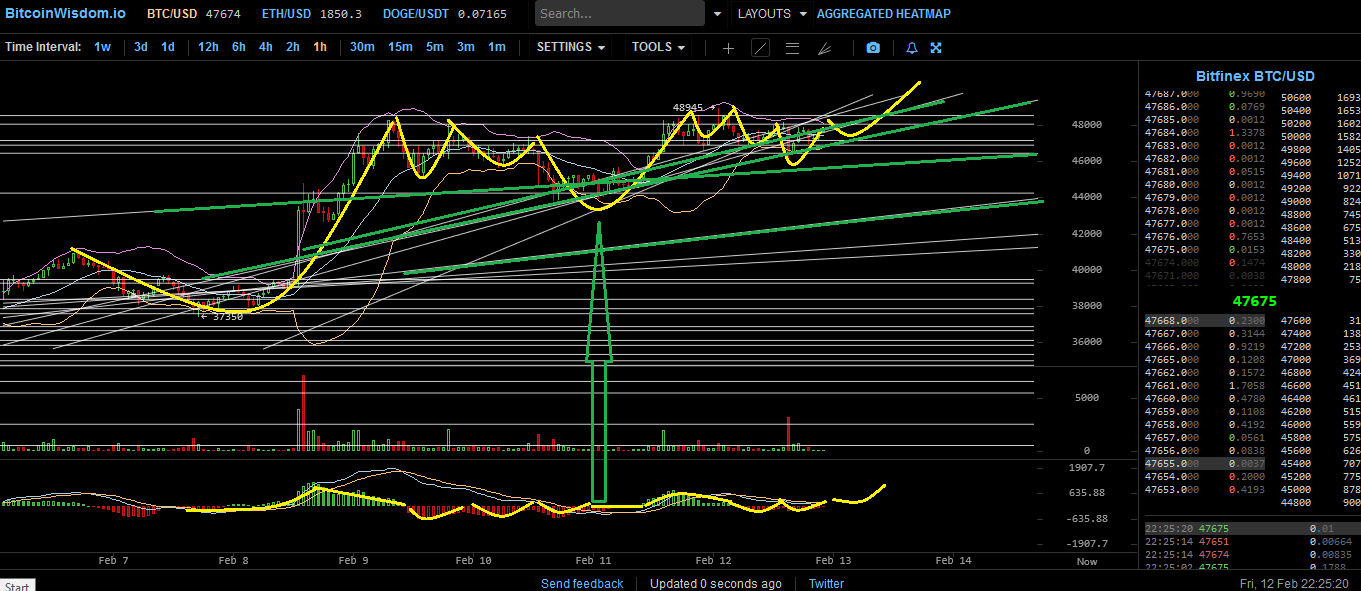Image resolution: width=1361 pixels, height=591 pixels.
Task: Switch time interval to 6h
Action: point(239,47)
